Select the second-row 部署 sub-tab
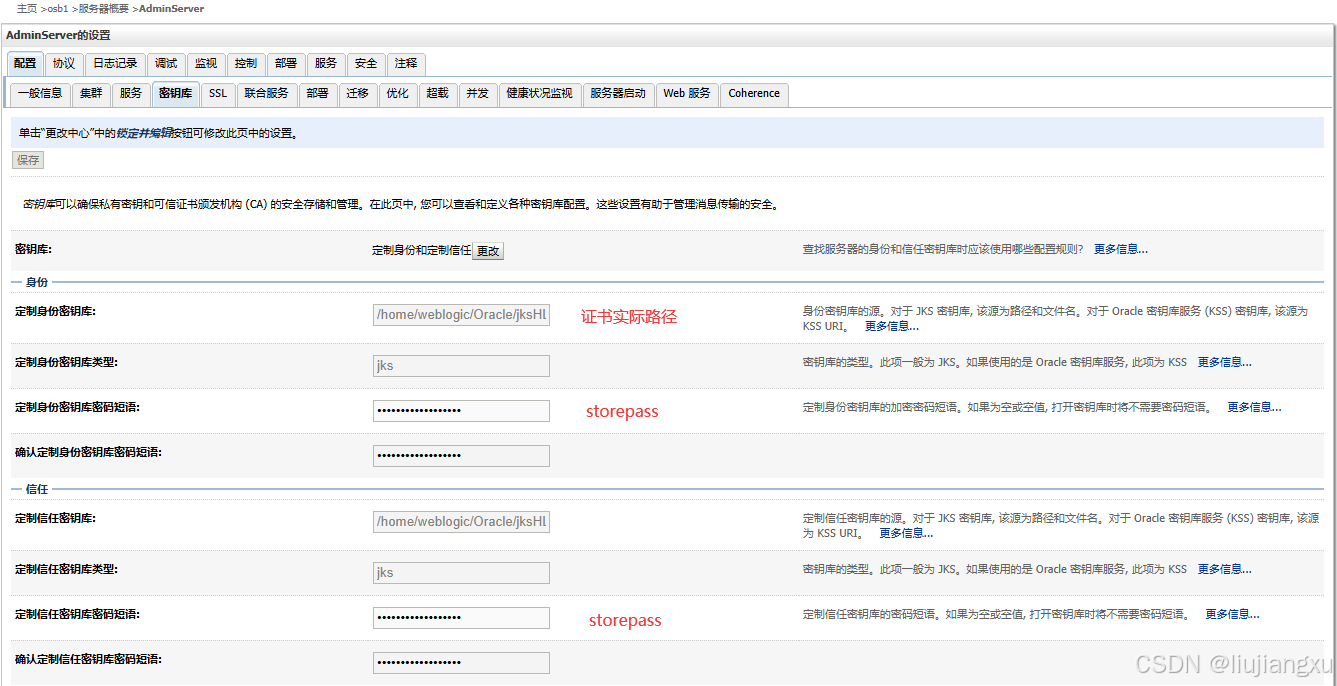Viewport: 1337px width, 686px height. (318, 94)
